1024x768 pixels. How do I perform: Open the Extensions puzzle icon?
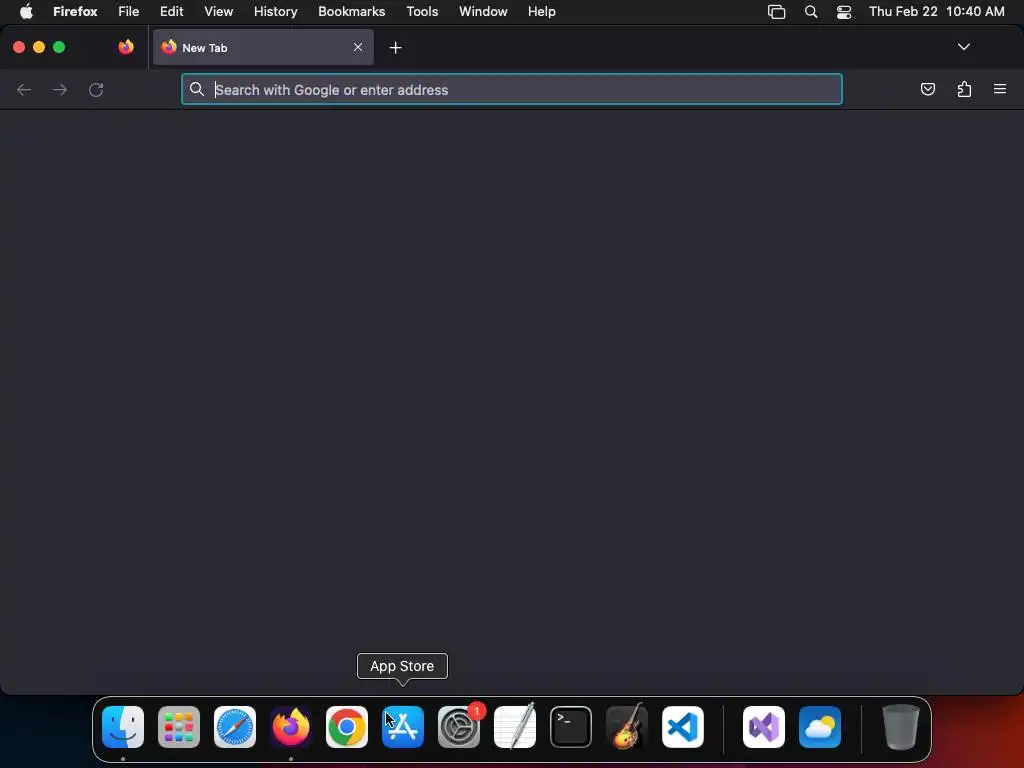pos(964,89)
